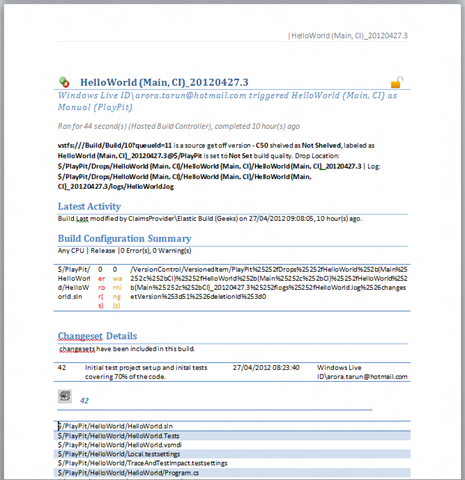Select the Local.testsettings file row
The height and width of the screenshot is (480, 465).
pos(232,454)
